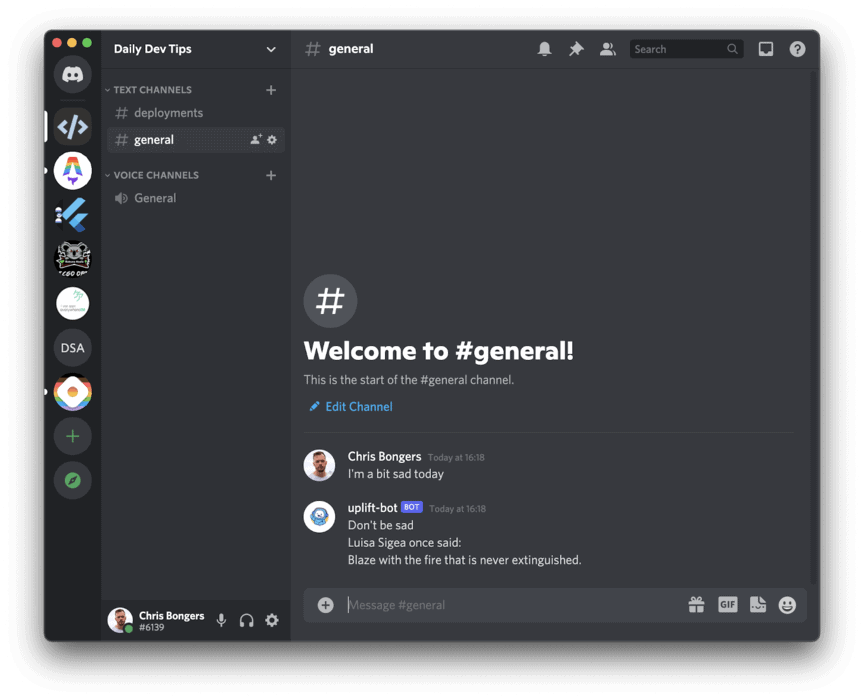
Task: Deafen with the headphones icon
Action: [246, 620]
